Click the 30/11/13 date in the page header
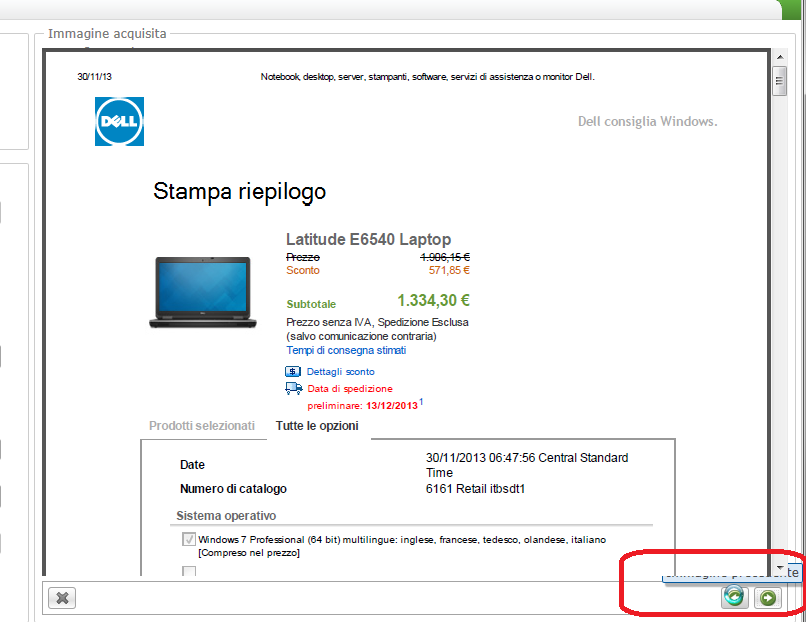The width and height of the screenshot is (806, 622). (x=95, y=77)
